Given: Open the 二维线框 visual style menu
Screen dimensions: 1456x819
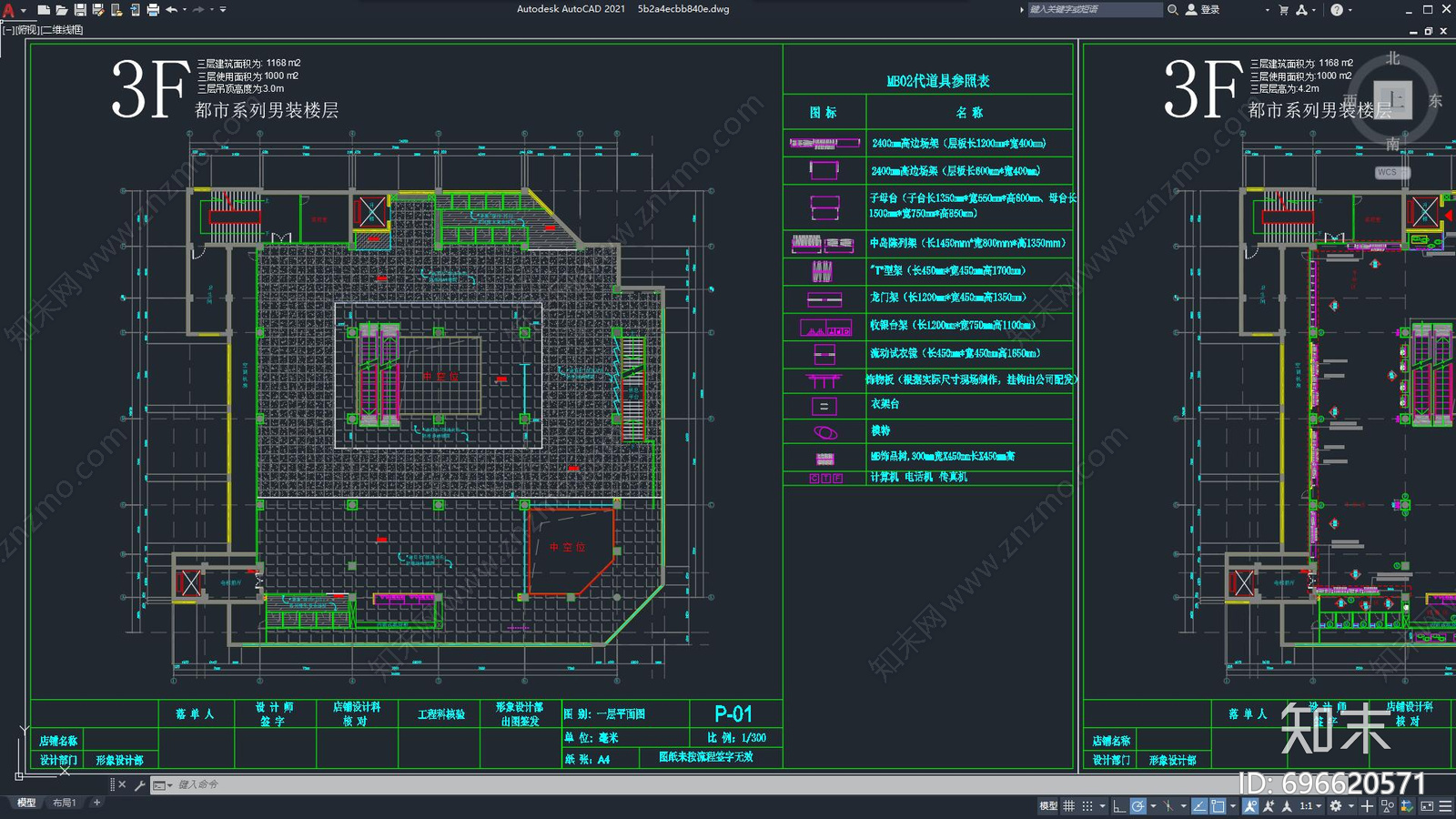Looking at the screenshot, I should [x=63, y=30].
